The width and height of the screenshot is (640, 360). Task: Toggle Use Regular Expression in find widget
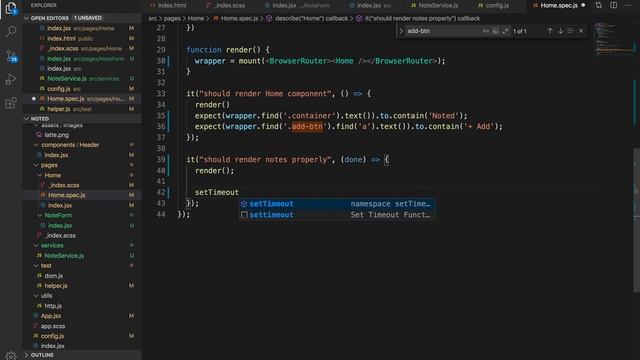point(505,31)
